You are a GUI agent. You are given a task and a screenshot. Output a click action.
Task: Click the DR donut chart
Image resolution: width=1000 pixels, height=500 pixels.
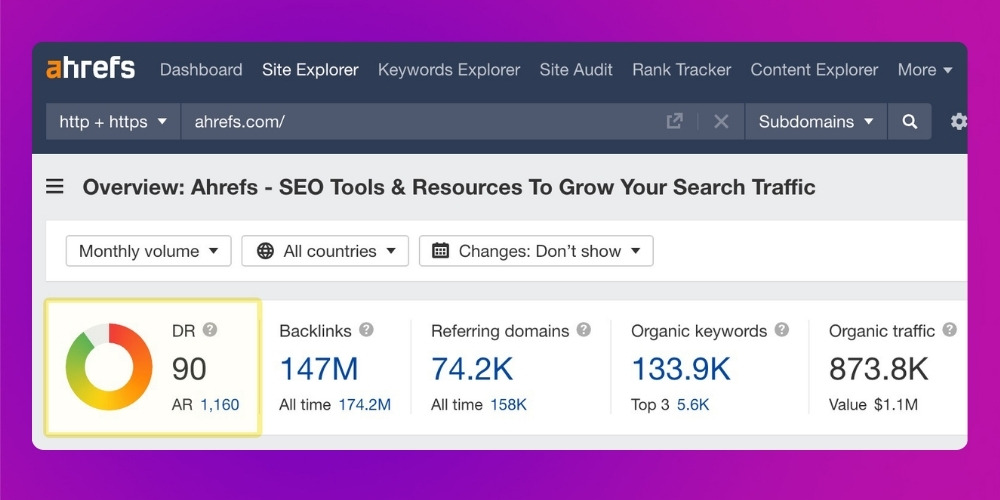tap(109, 367)
